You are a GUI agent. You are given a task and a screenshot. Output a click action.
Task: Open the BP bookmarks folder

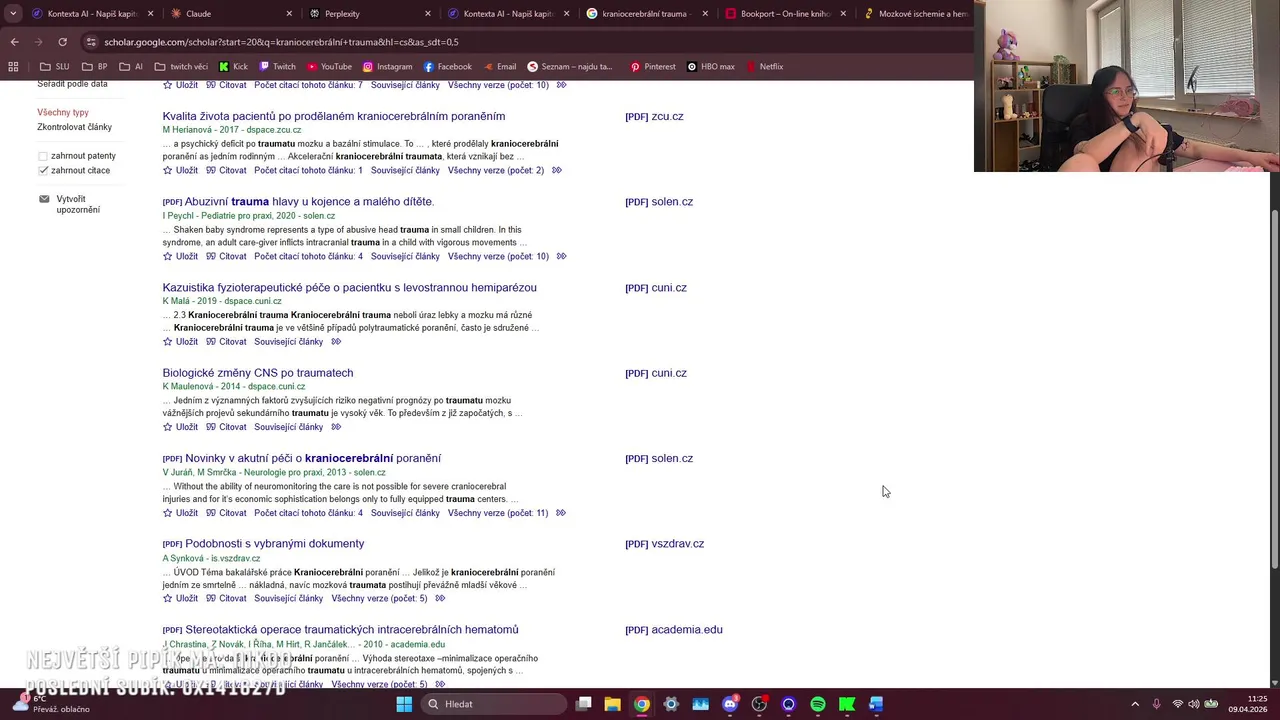coord(94,67)
